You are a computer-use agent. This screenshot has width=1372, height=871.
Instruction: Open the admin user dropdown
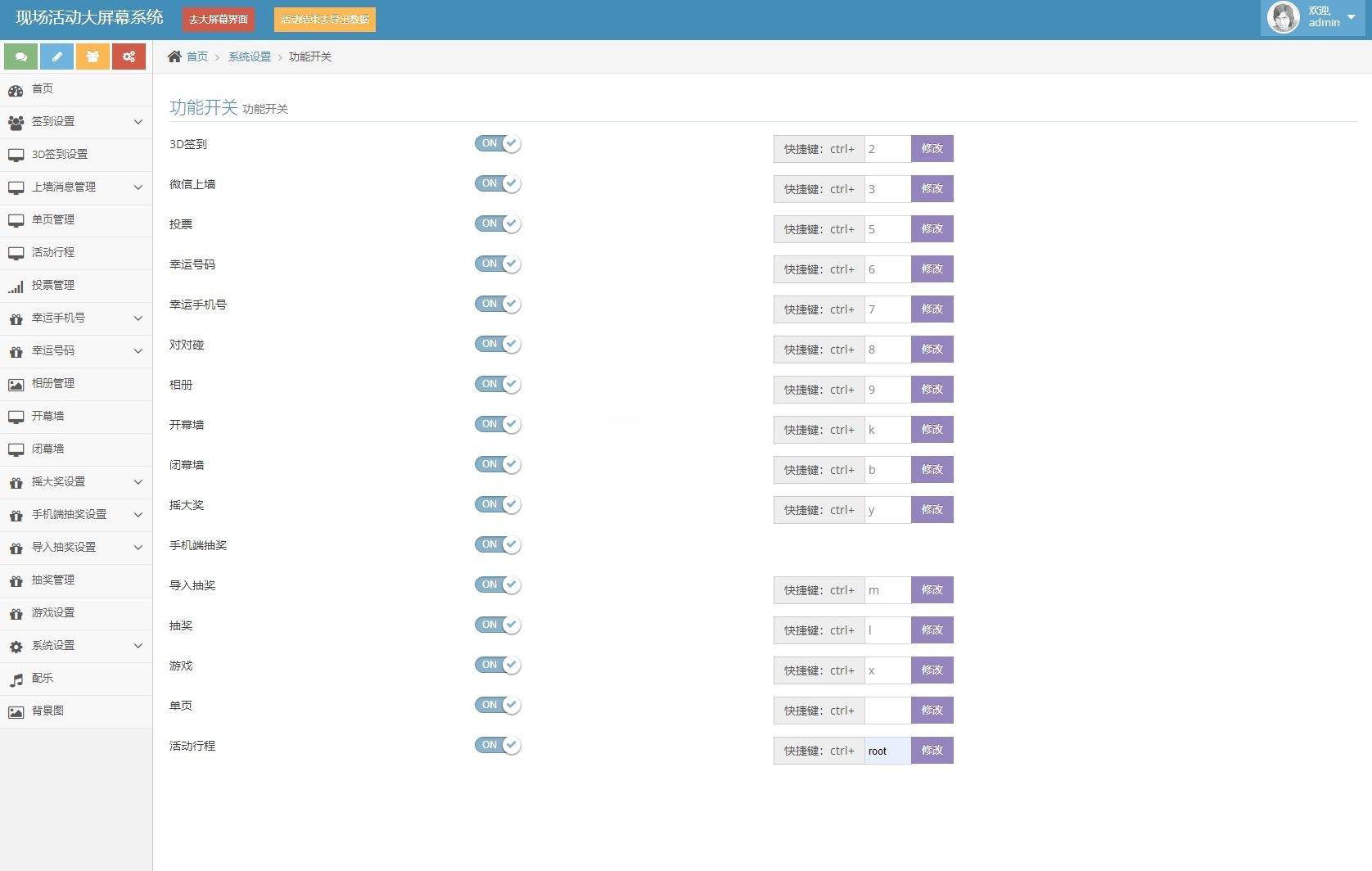pyautogui.click(x=1350, y=17)
